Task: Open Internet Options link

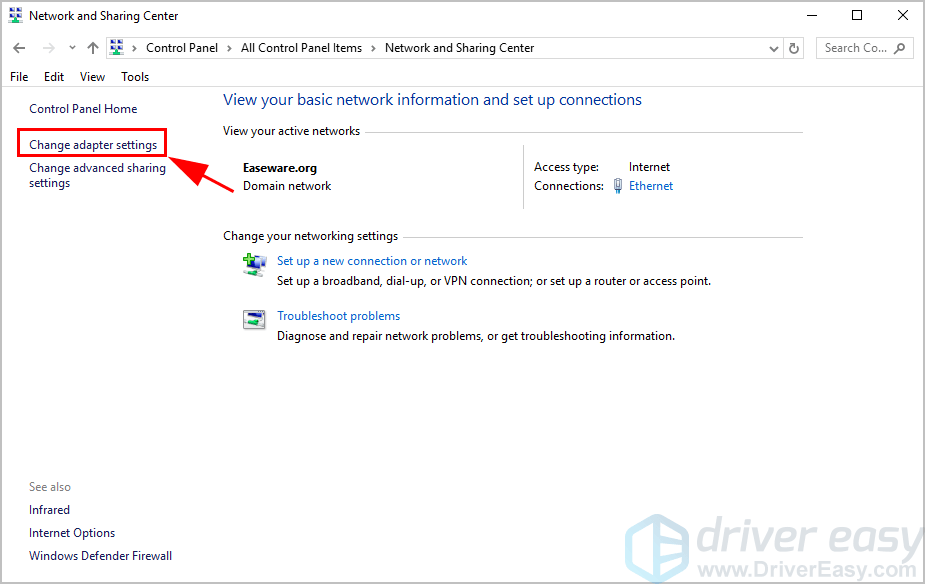Action: tap(72, 533)
